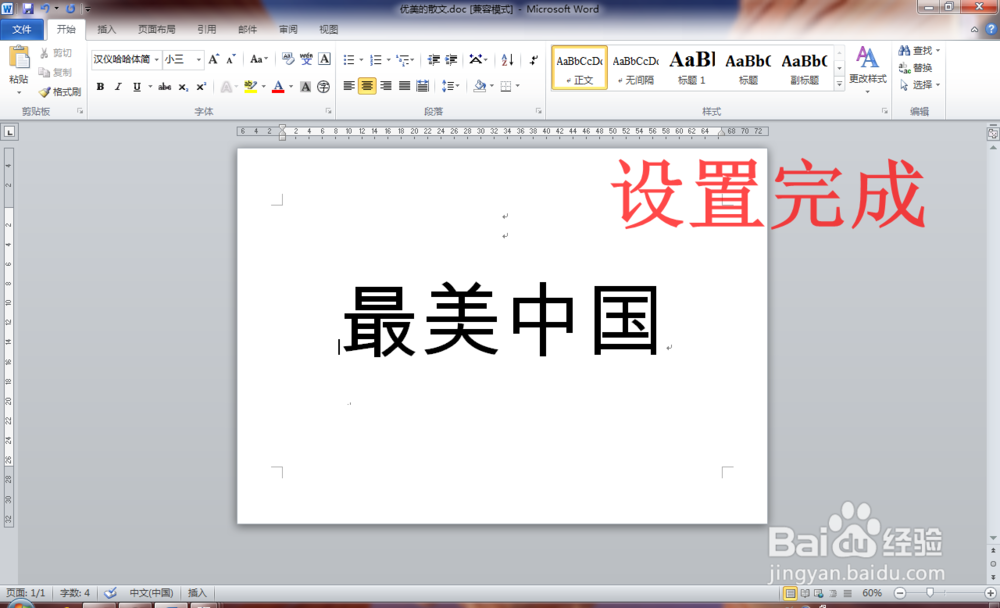Toggle italic formatting
Screen dimensions: 1000x608
[117, 87]
